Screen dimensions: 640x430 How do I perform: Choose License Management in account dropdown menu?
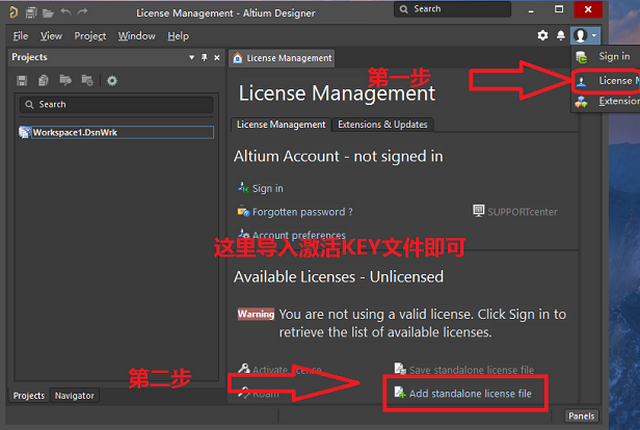619,80
